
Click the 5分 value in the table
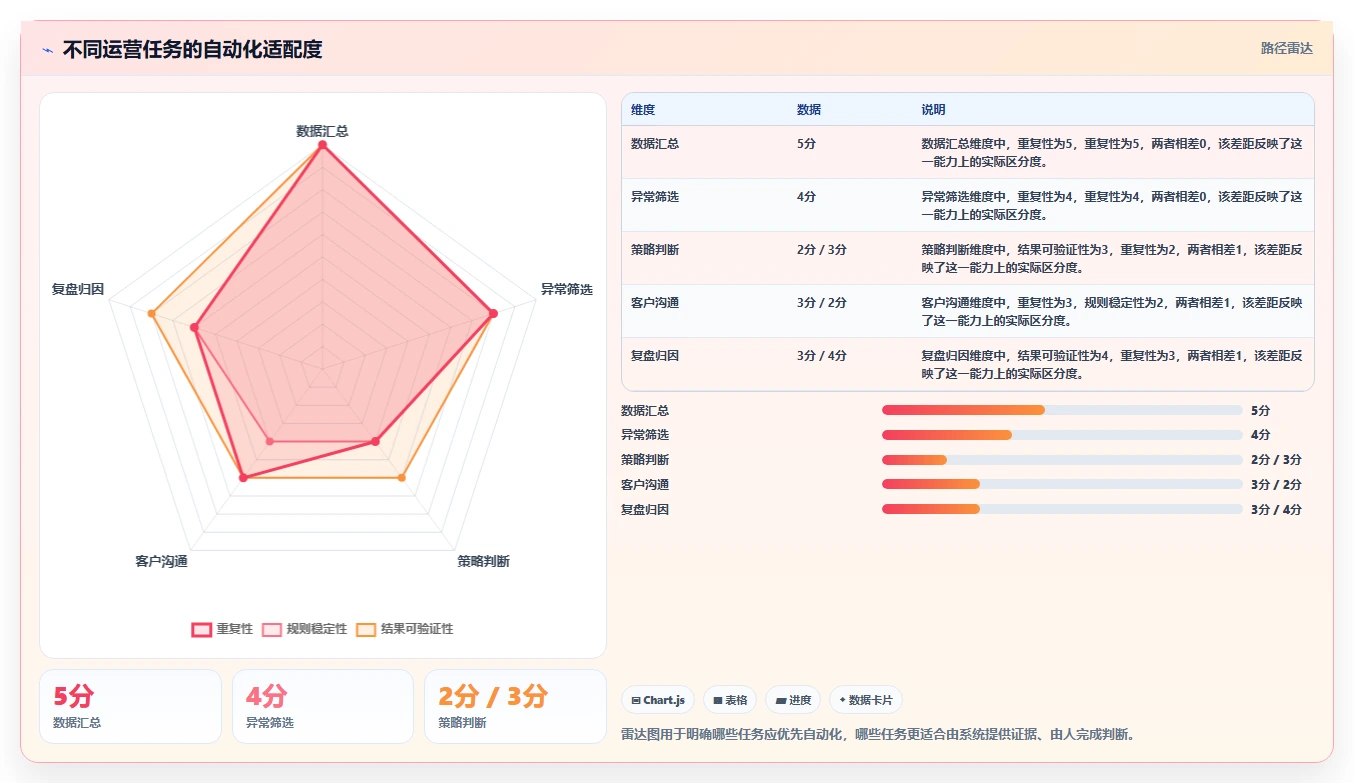(x=806, y=144)
